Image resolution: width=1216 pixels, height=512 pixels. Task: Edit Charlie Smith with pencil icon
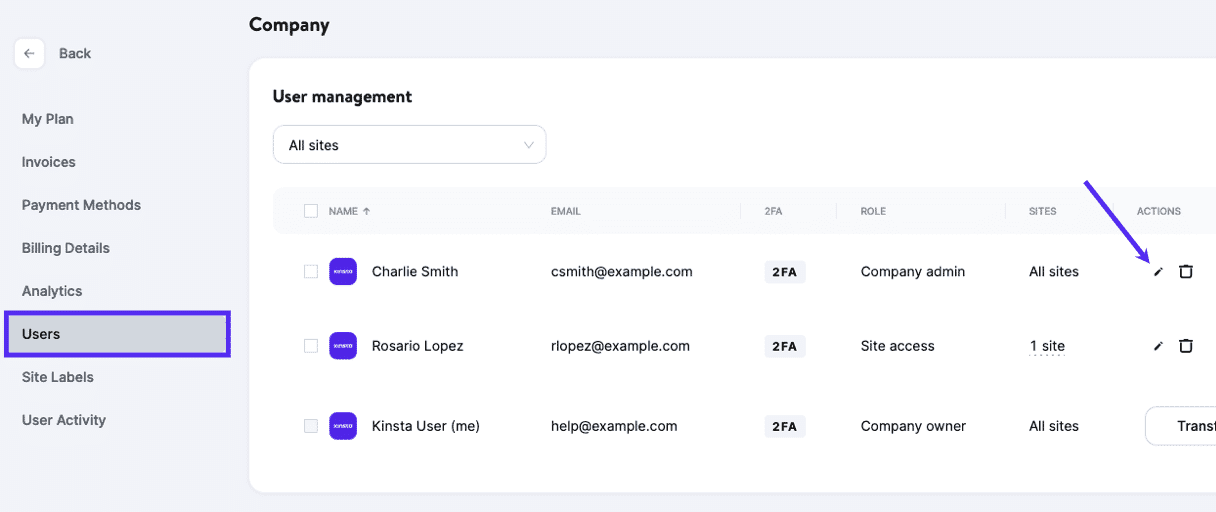click(x=1158, y=272)
